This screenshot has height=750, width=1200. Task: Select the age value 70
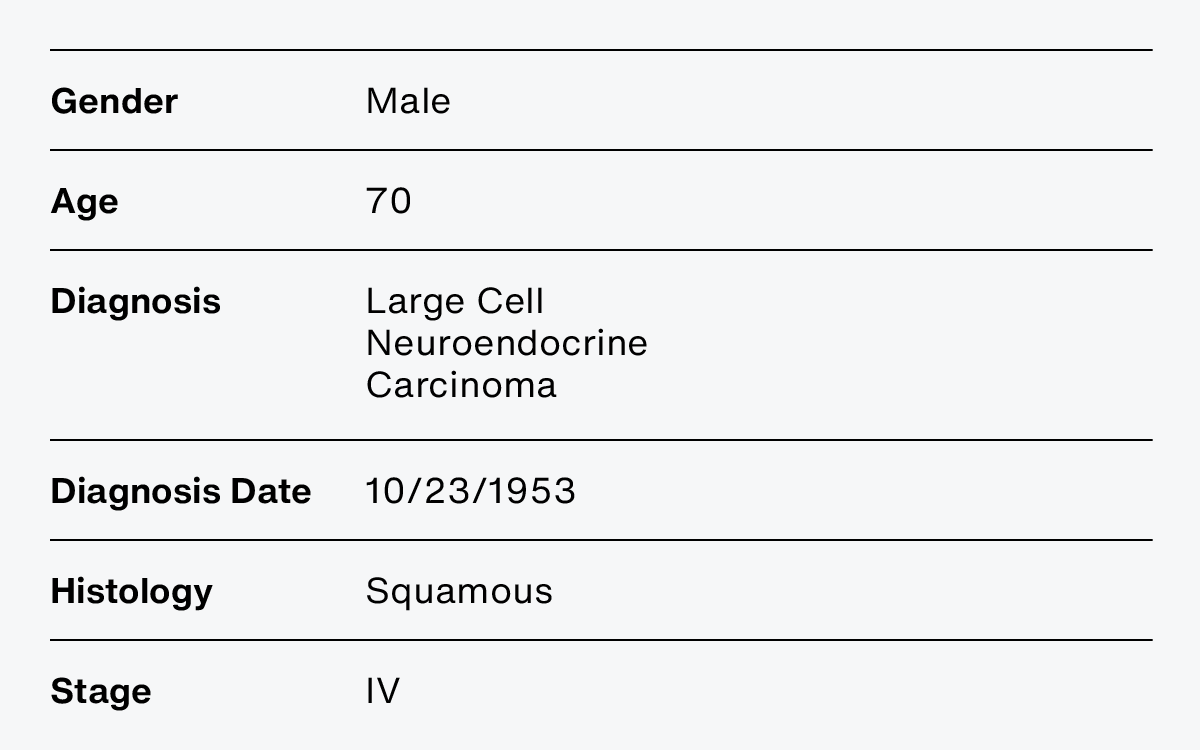pyautogui.click(x=389, y=201)
